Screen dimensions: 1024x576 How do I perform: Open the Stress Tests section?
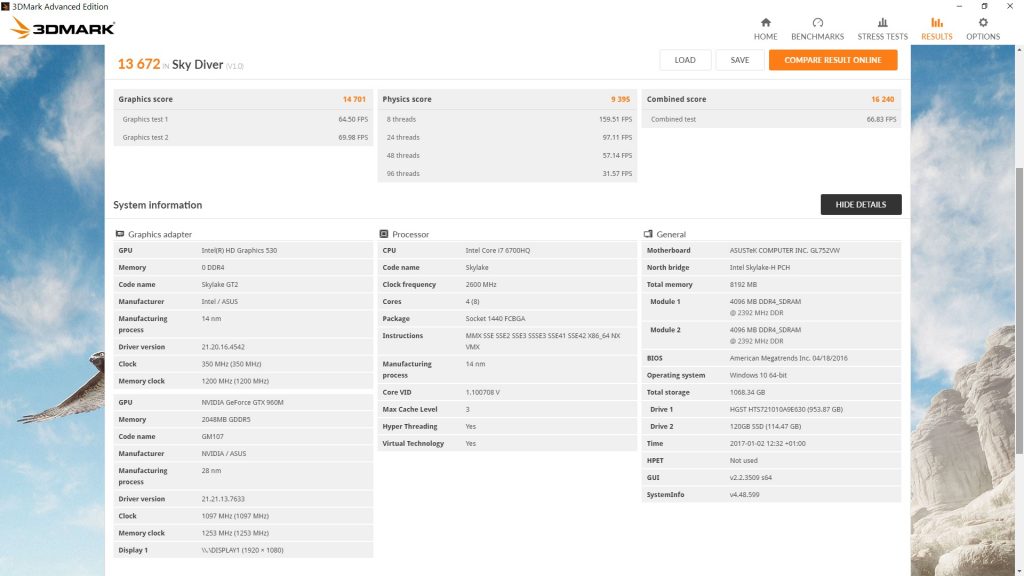(882, 29)
